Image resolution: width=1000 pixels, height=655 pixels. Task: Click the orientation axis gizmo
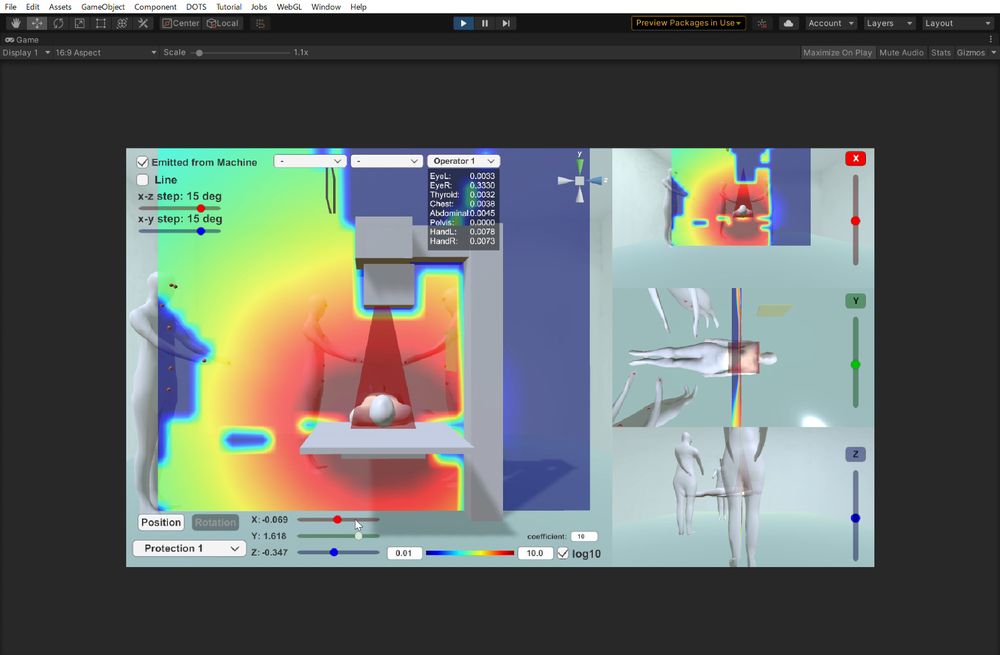[580, 180]
